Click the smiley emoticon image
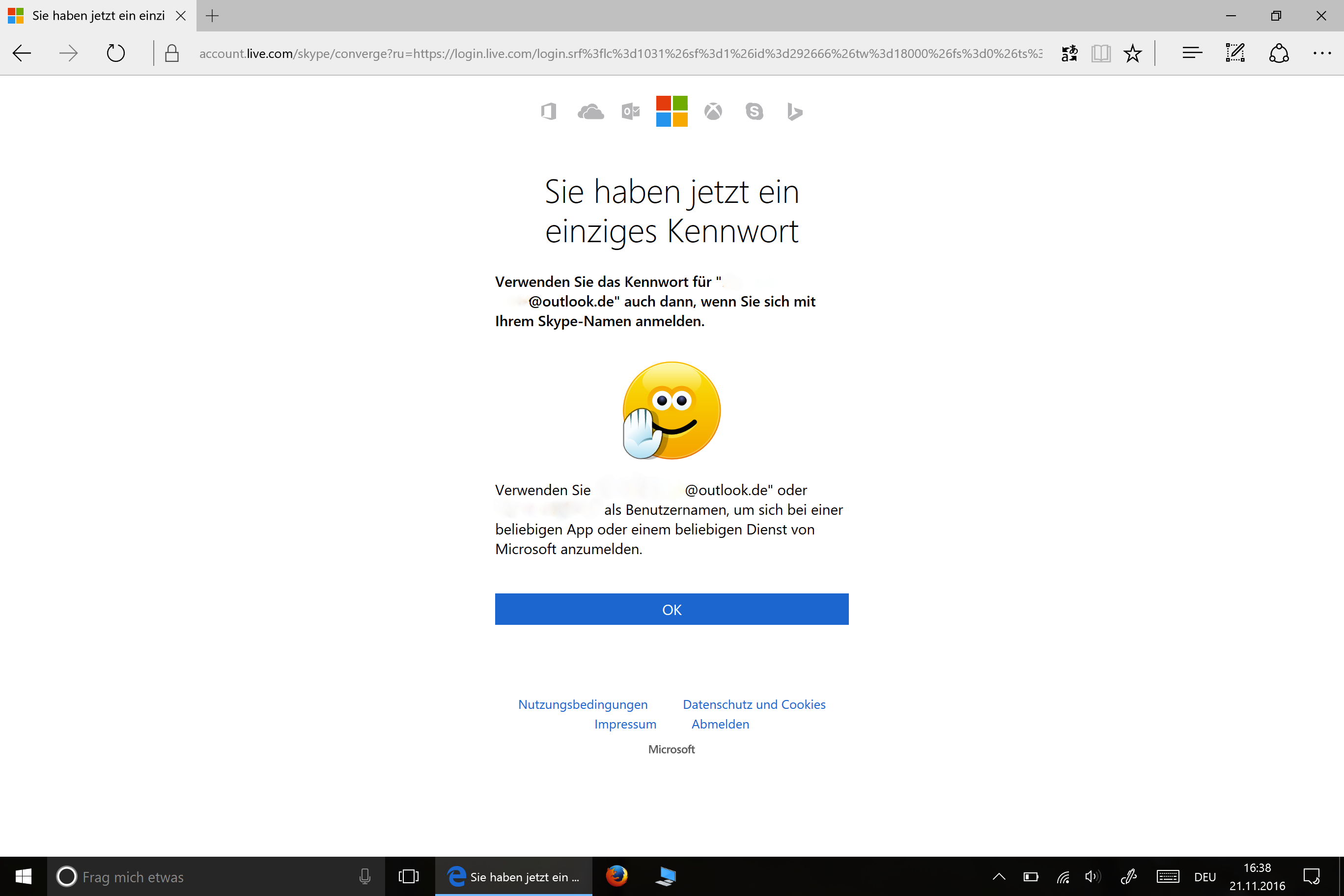 672,410
